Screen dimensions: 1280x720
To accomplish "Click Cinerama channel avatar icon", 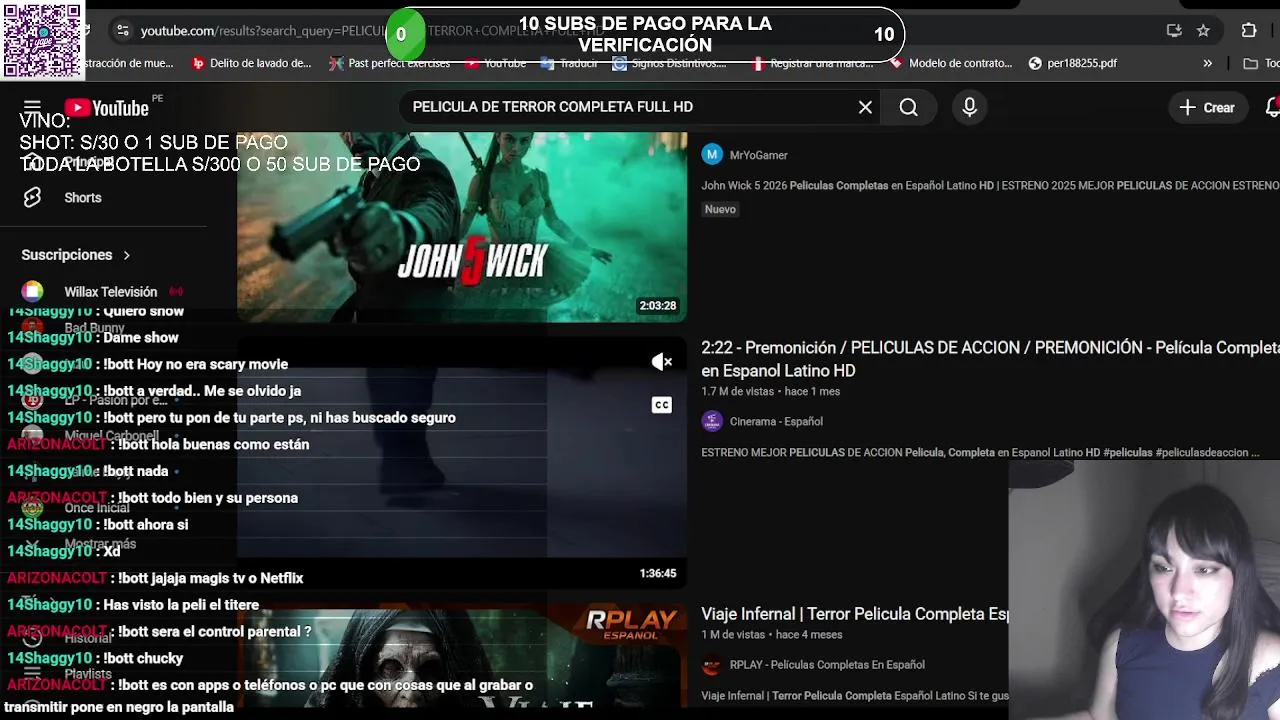I will [712, 421].
